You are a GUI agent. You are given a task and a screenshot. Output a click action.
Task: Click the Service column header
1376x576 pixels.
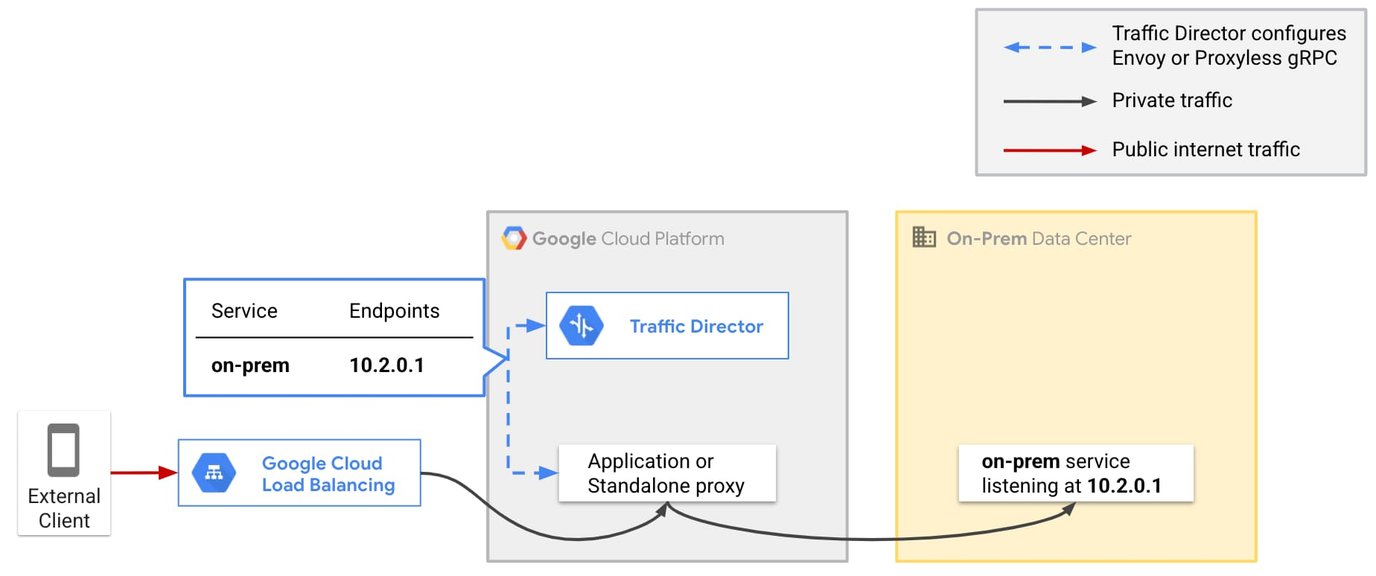coord(244,311)
